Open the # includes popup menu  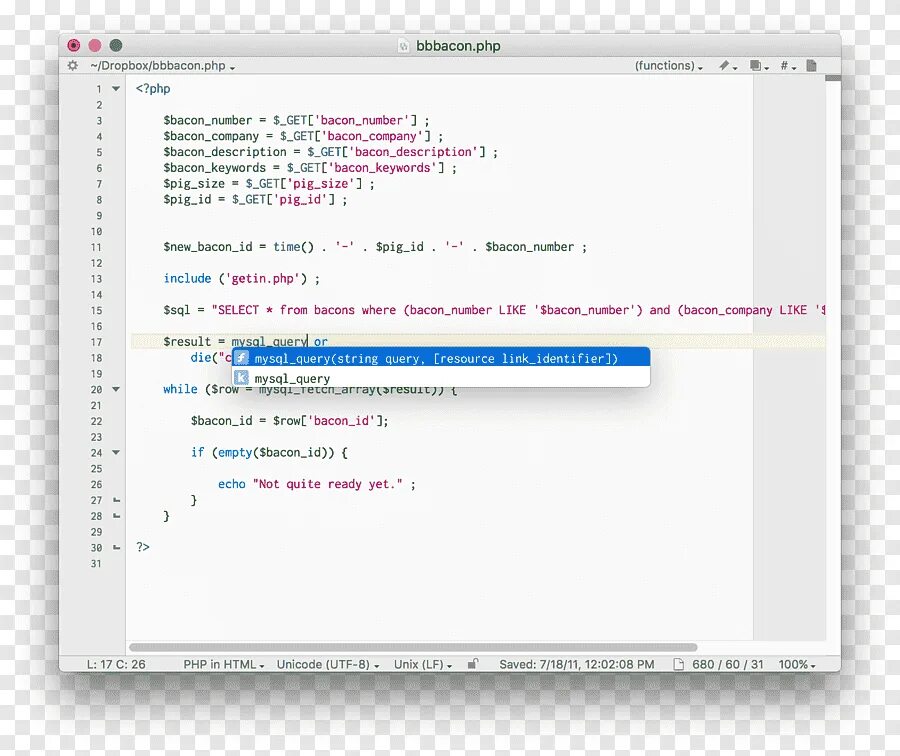point(788,66)
